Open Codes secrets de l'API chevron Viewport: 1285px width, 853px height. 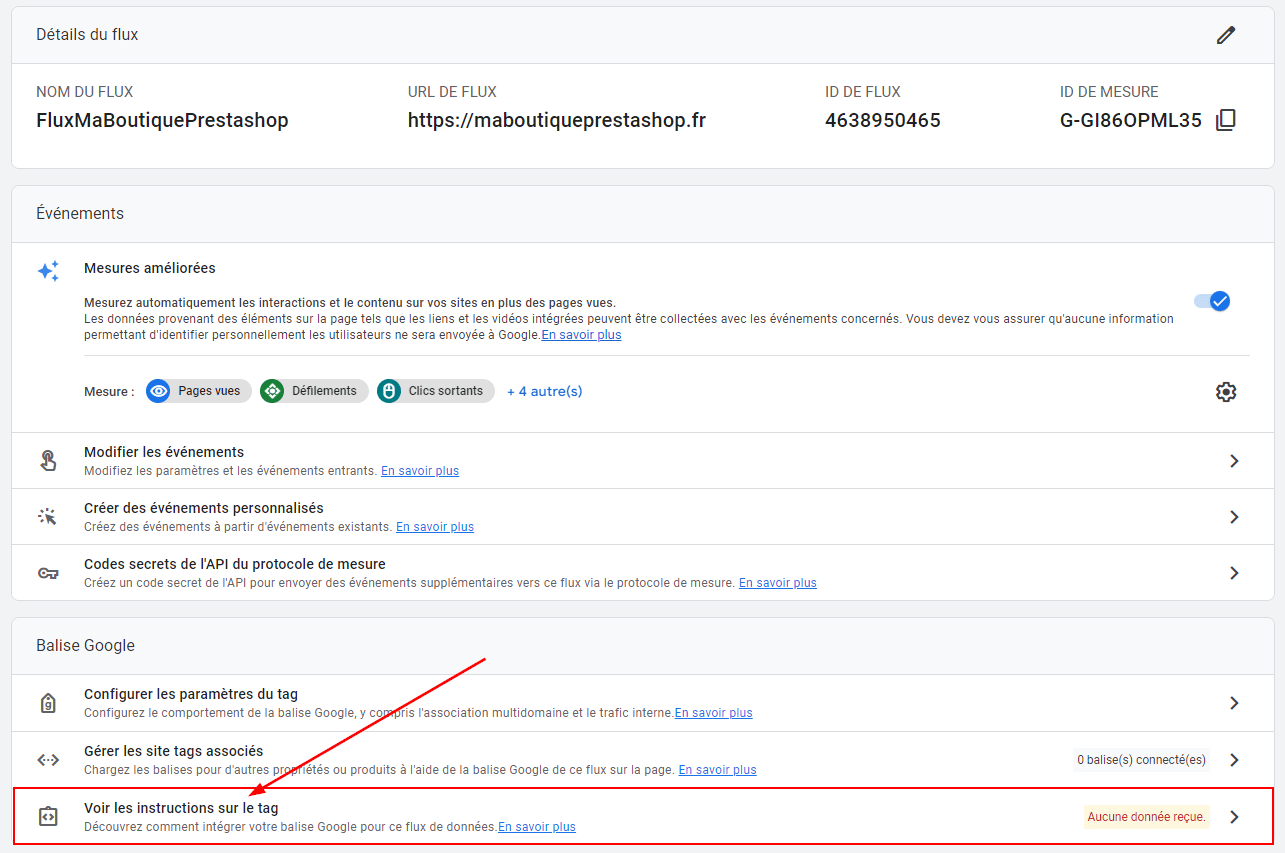pos(1234,573)
